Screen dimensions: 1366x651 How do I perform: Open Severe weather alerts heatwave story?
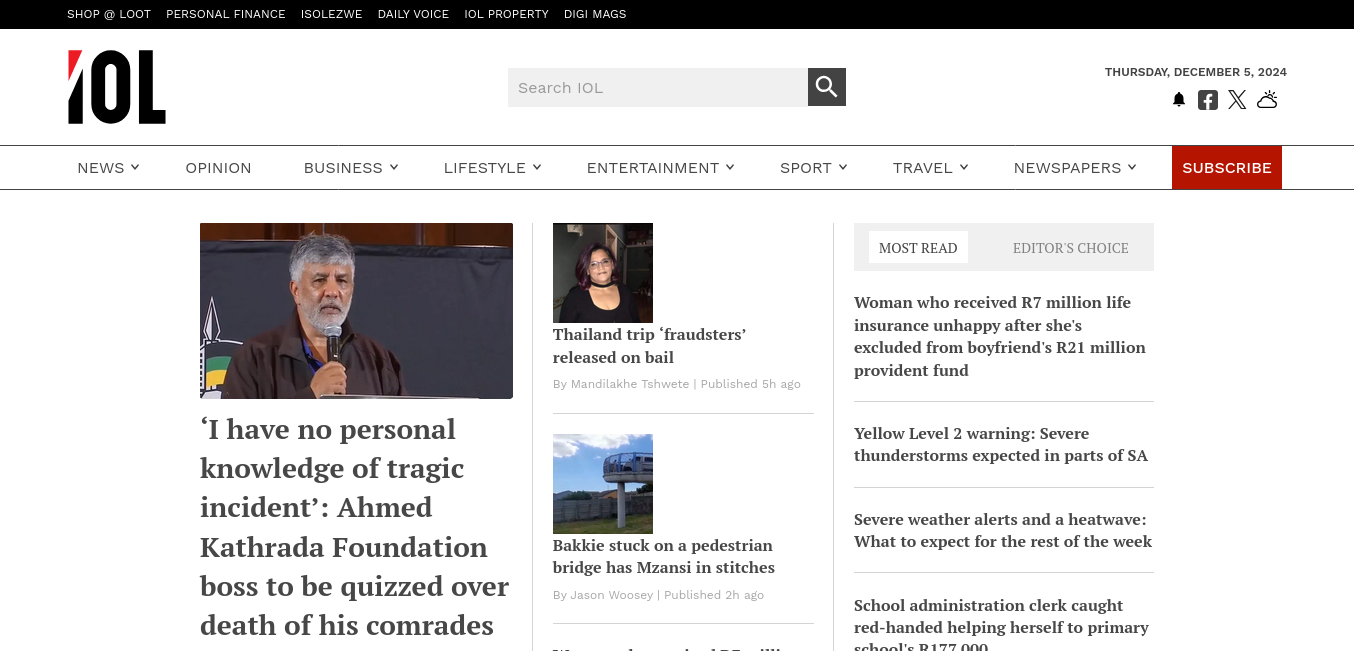coord(1003,530)
